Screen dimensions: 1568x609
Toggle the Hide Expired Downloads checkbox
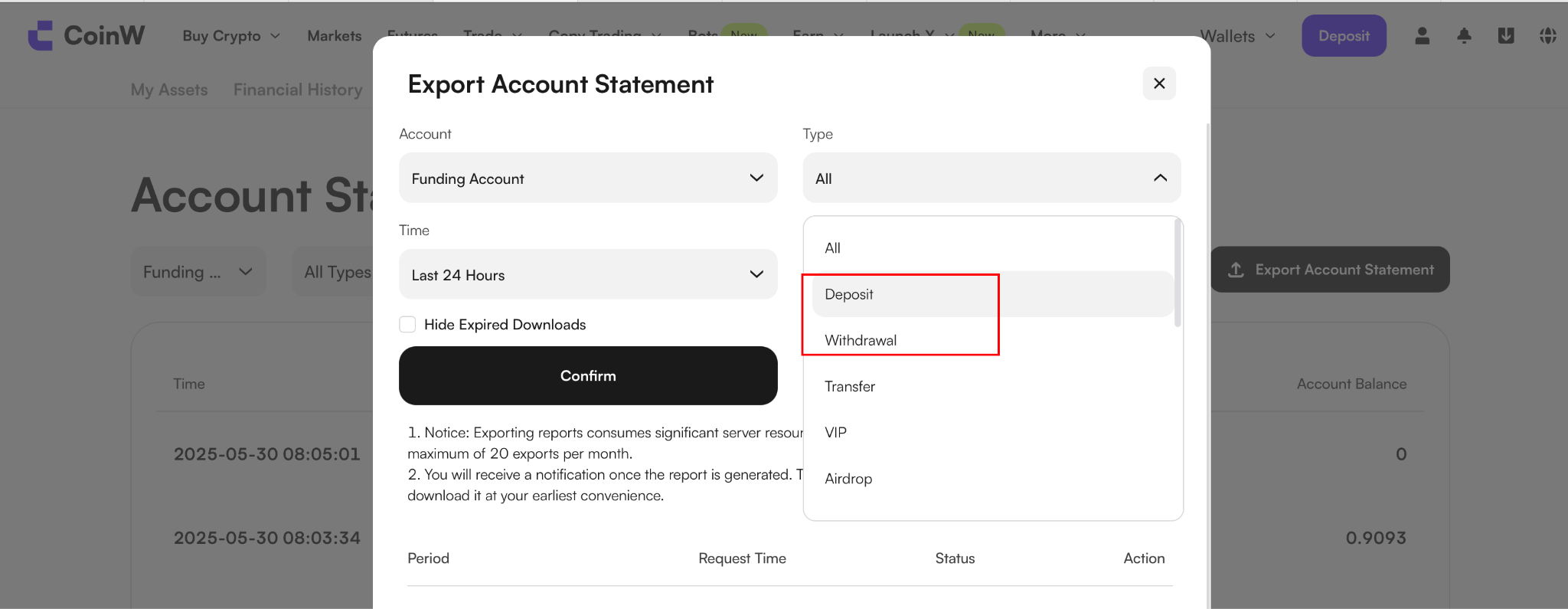(407, 324)
